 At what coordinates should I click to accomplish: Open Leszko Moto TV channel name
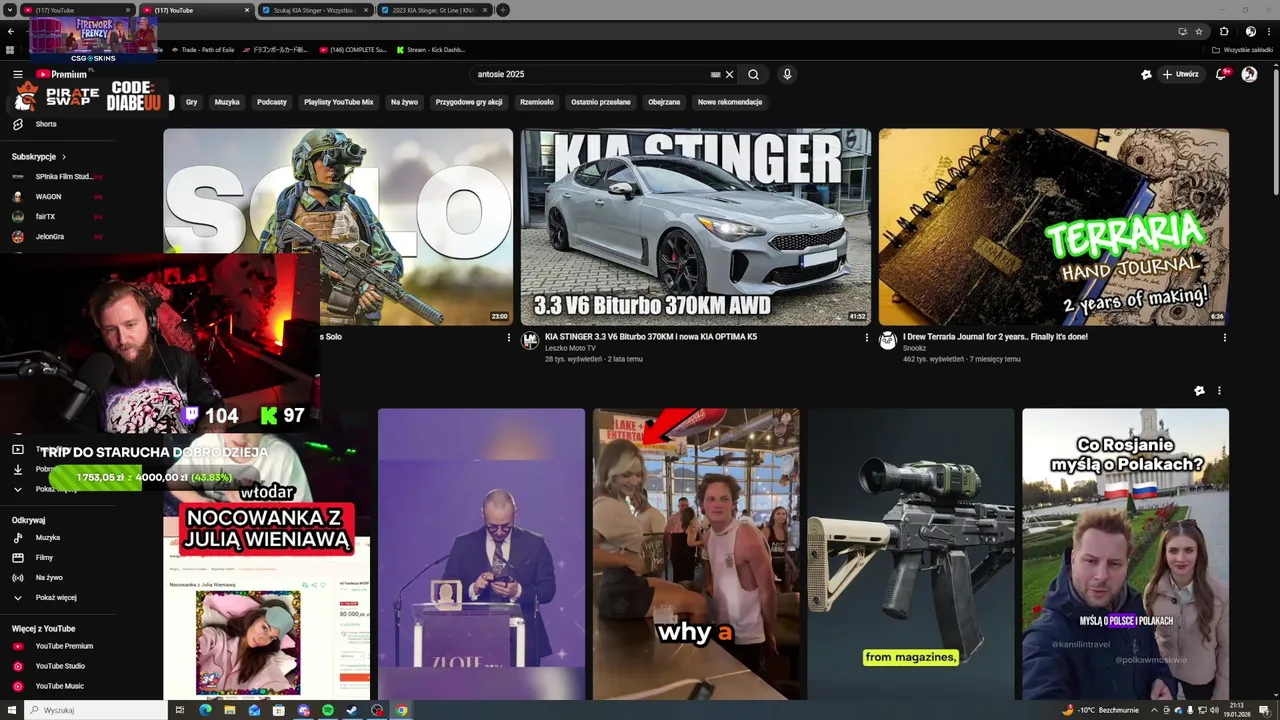(x=570, y=348)
